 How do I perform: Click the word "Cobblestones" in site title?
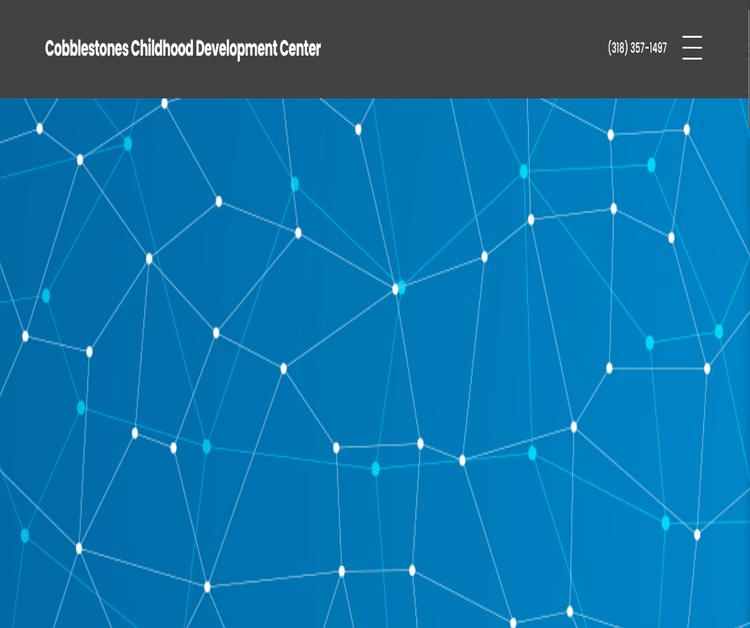click(86, 48)
